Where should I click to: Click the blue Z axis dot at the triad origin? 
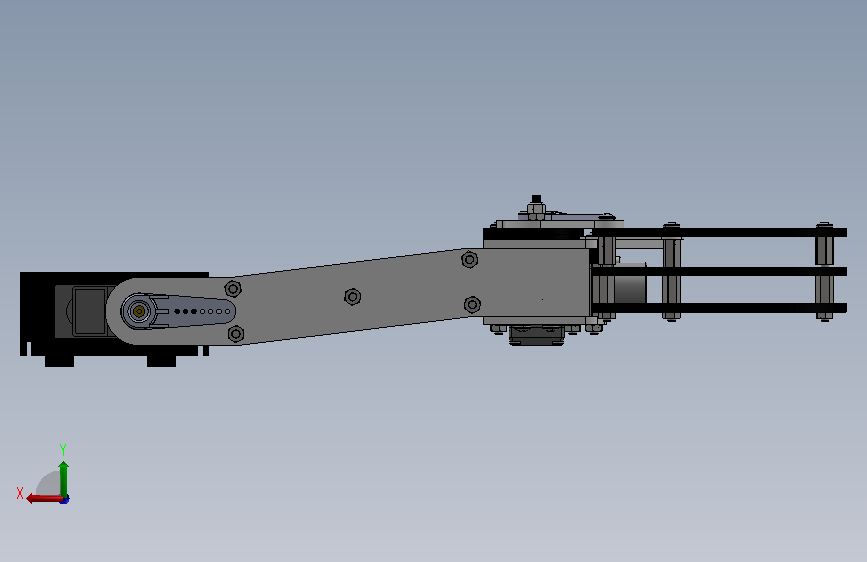click(65, 500)
